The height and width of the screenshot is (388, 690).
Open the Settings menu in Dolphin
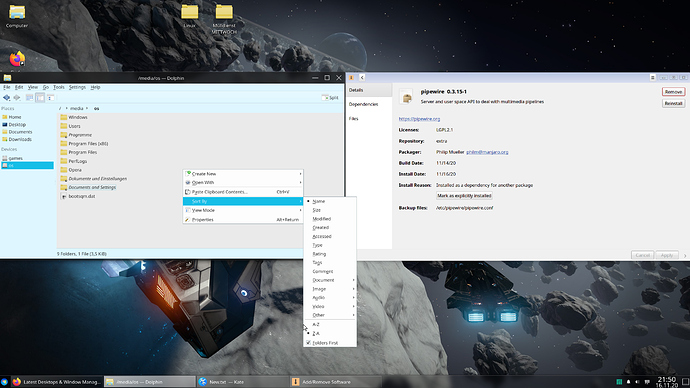tap(77, 87)
